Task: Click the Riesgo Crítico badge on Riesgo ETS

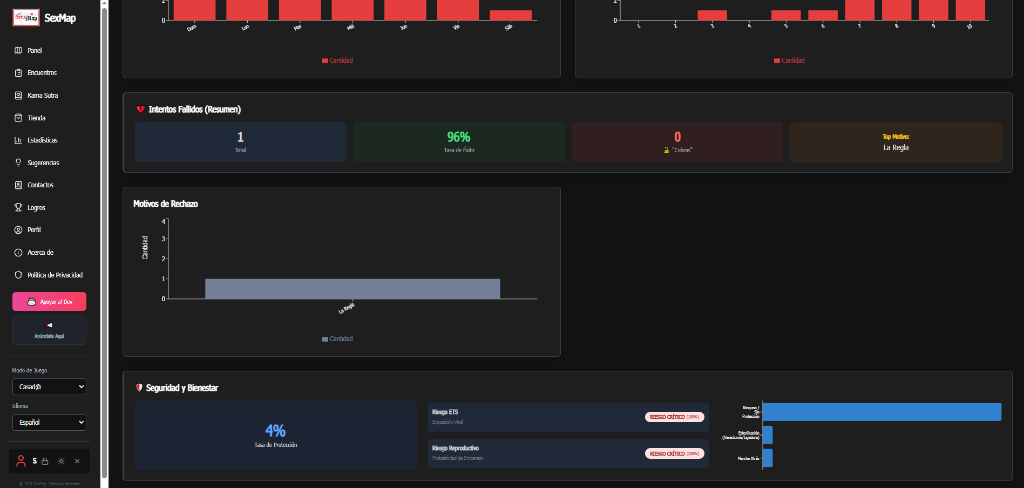Action: [675, 417]
